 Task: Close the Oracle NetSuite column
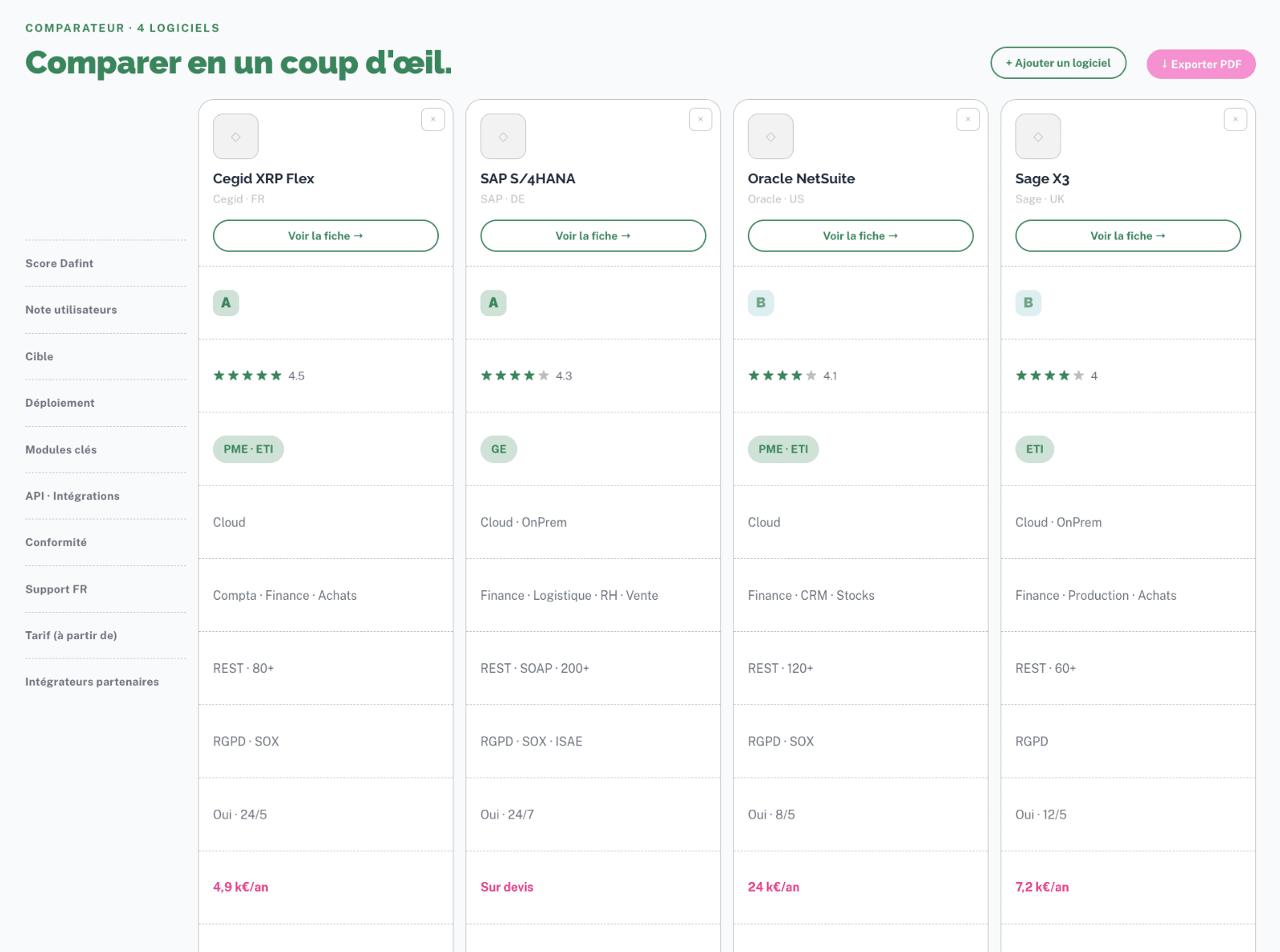968,119
